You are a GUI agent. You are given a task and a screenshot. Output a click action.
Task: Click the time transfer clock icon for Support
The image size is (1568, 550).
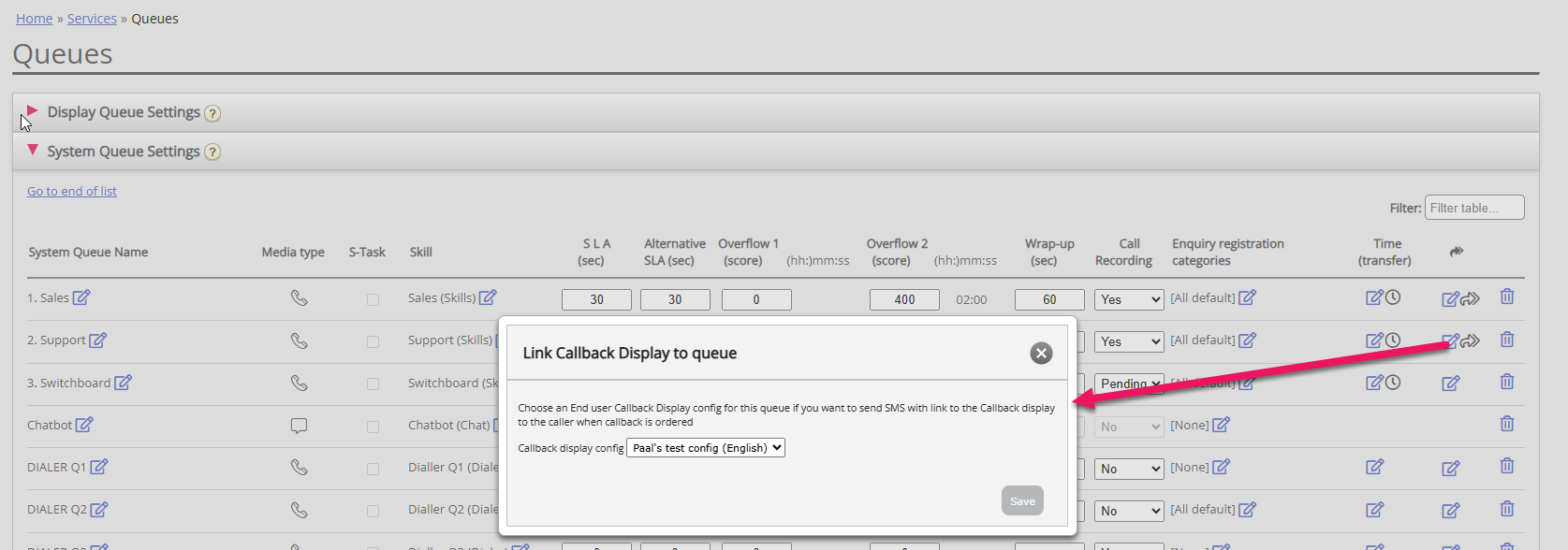(1393, 340)
